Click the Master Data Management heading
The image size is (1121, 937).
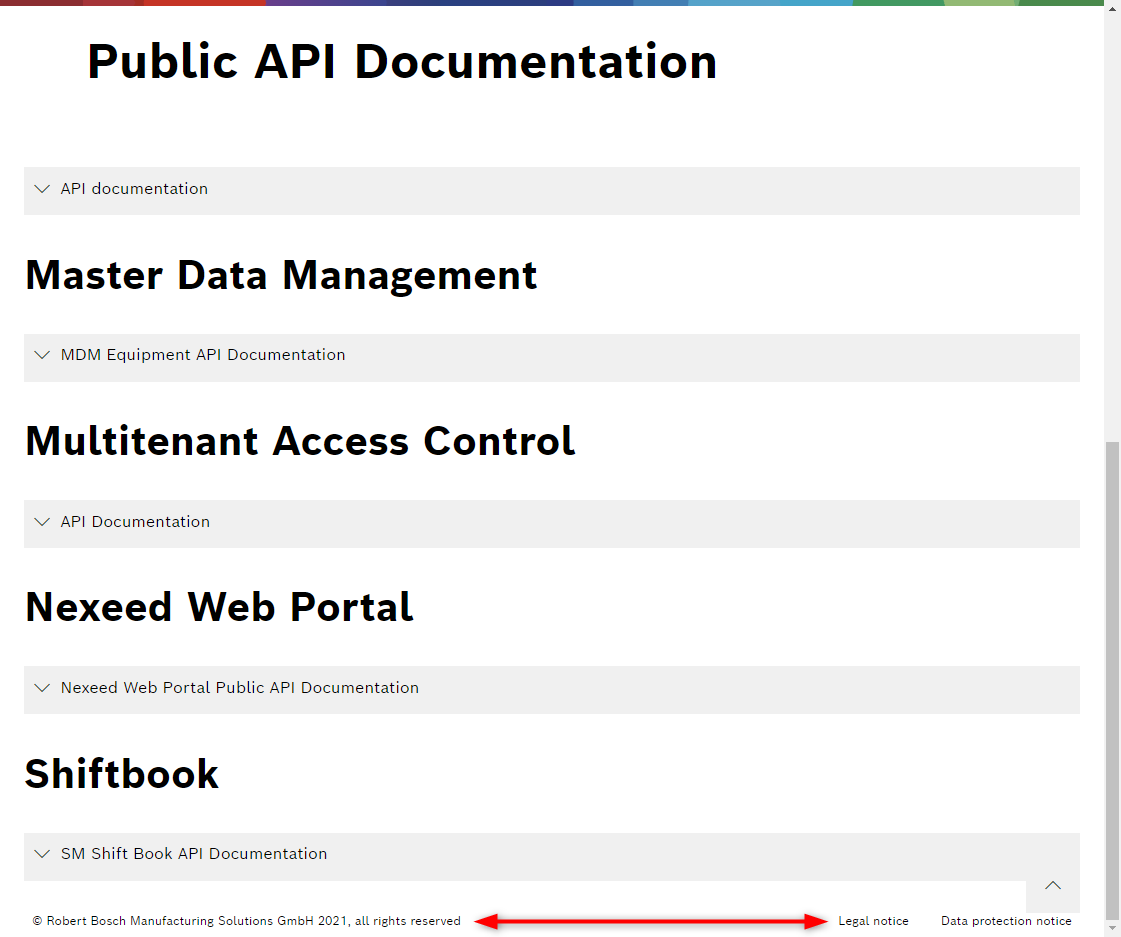click(281, 276)
